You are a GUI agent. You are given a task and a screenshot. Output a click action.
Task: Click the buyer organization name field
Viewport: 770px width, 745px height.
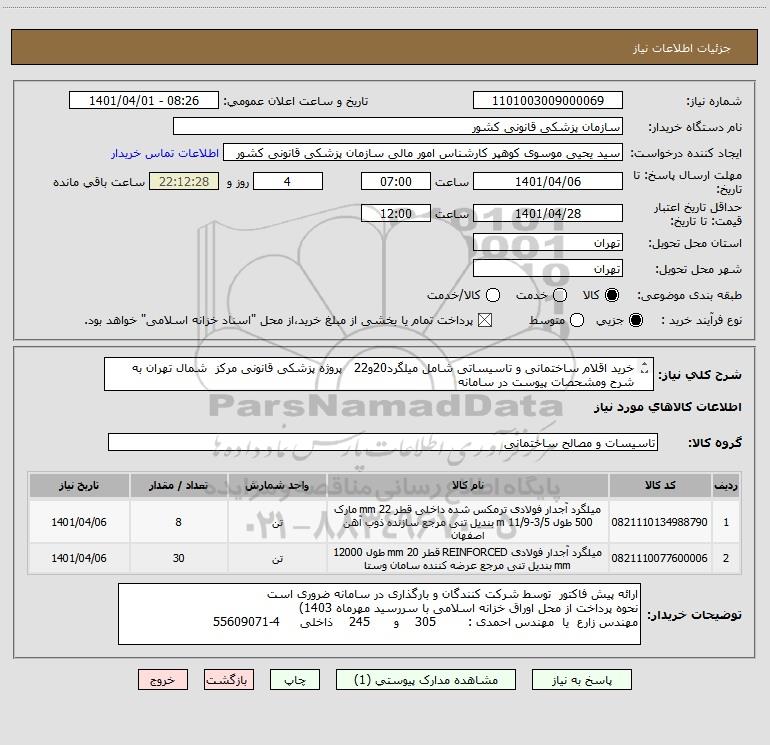coord(398,127)
